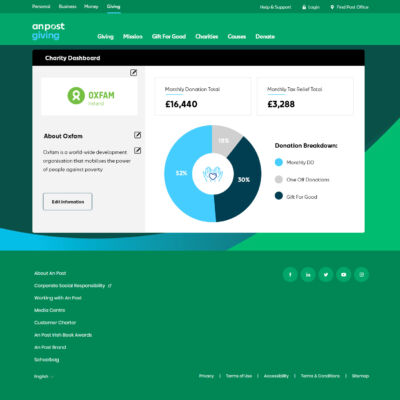Click the light blue Monthly DD legend swatch
The width and height of the screenshot is (400, 400).
(279, 162)
